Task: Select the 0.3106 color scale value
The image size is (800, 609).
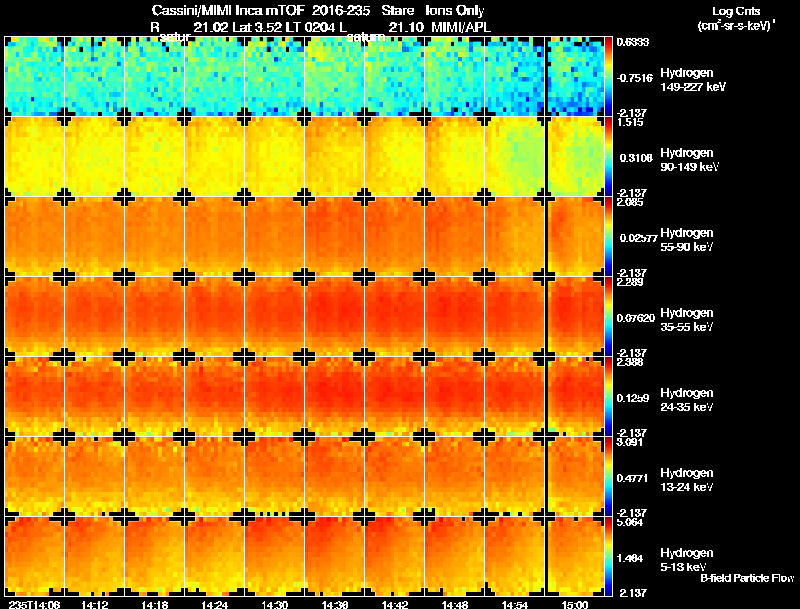Action: point(635,158)
